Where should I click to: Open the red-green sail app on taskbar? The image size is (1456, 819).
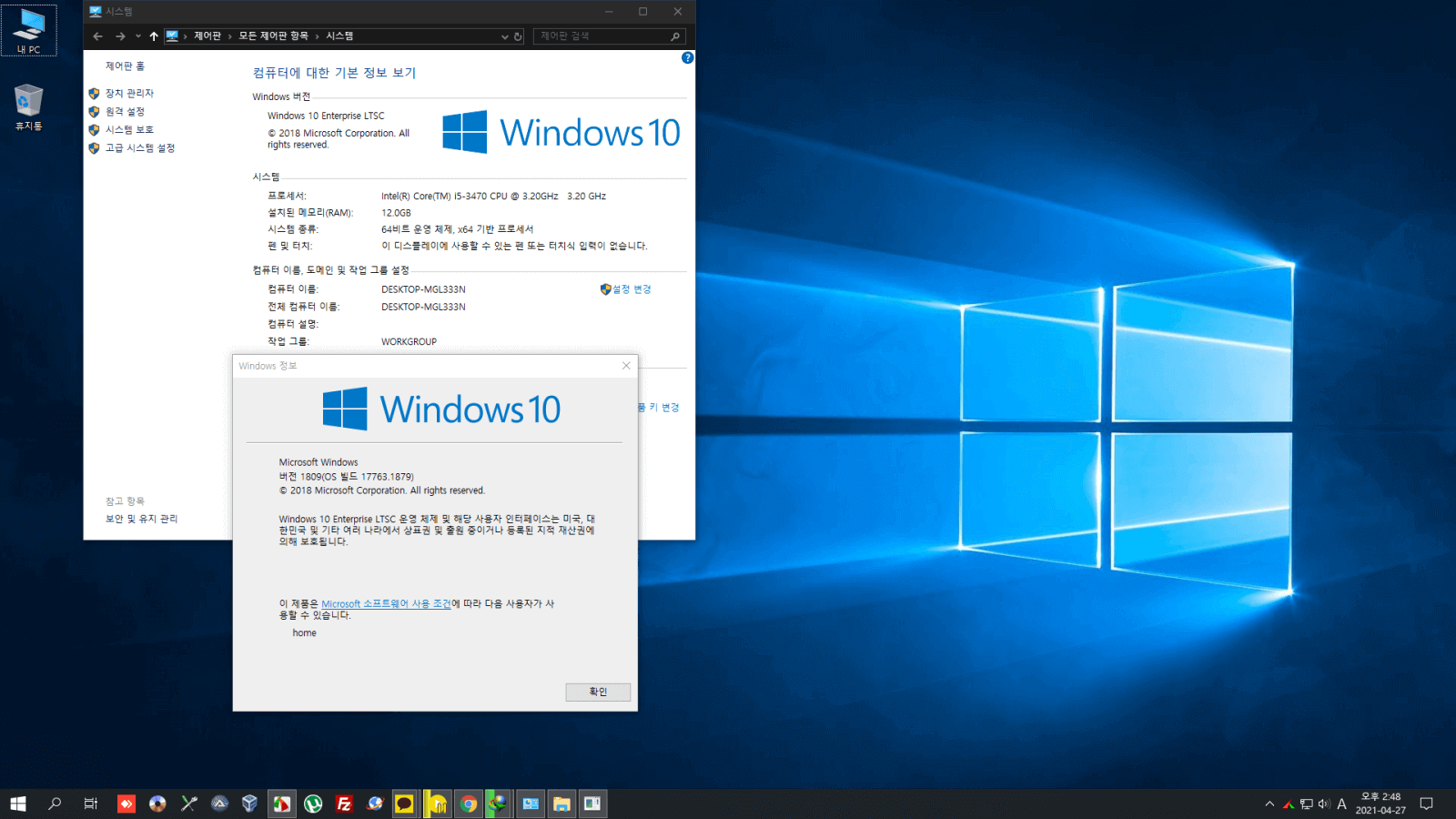282,804
